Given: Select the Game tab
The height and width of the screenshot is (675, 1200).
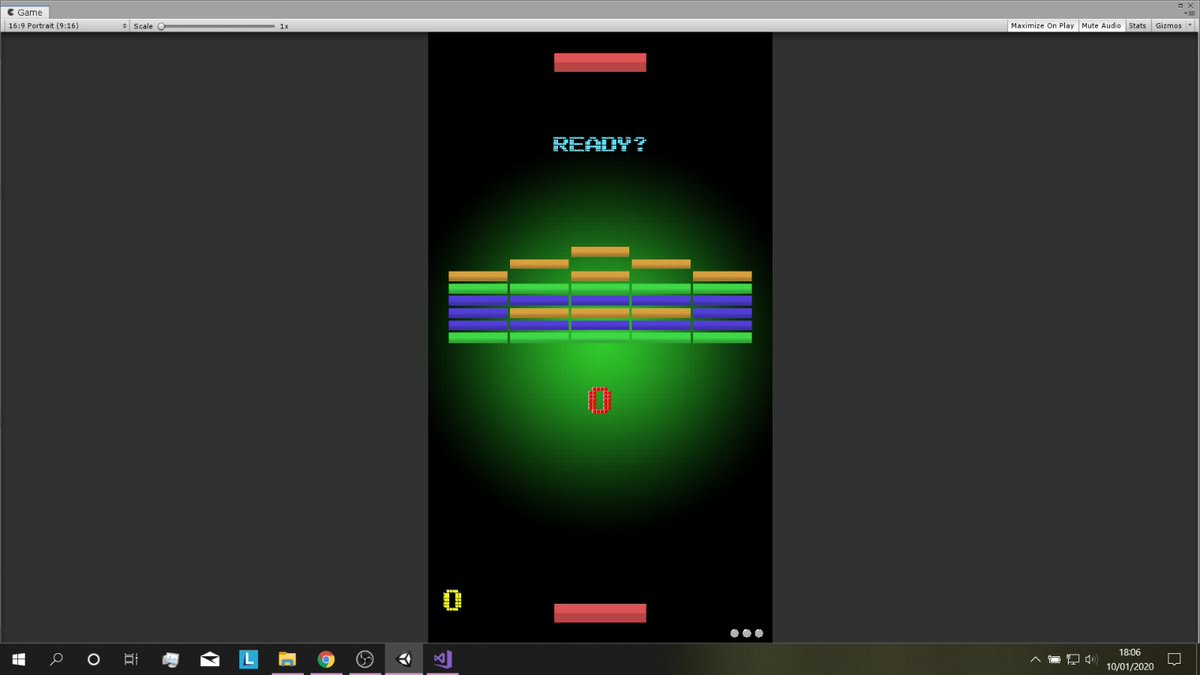Looking at the screenshot, I should pyautogui.click(x=25, y=12).
